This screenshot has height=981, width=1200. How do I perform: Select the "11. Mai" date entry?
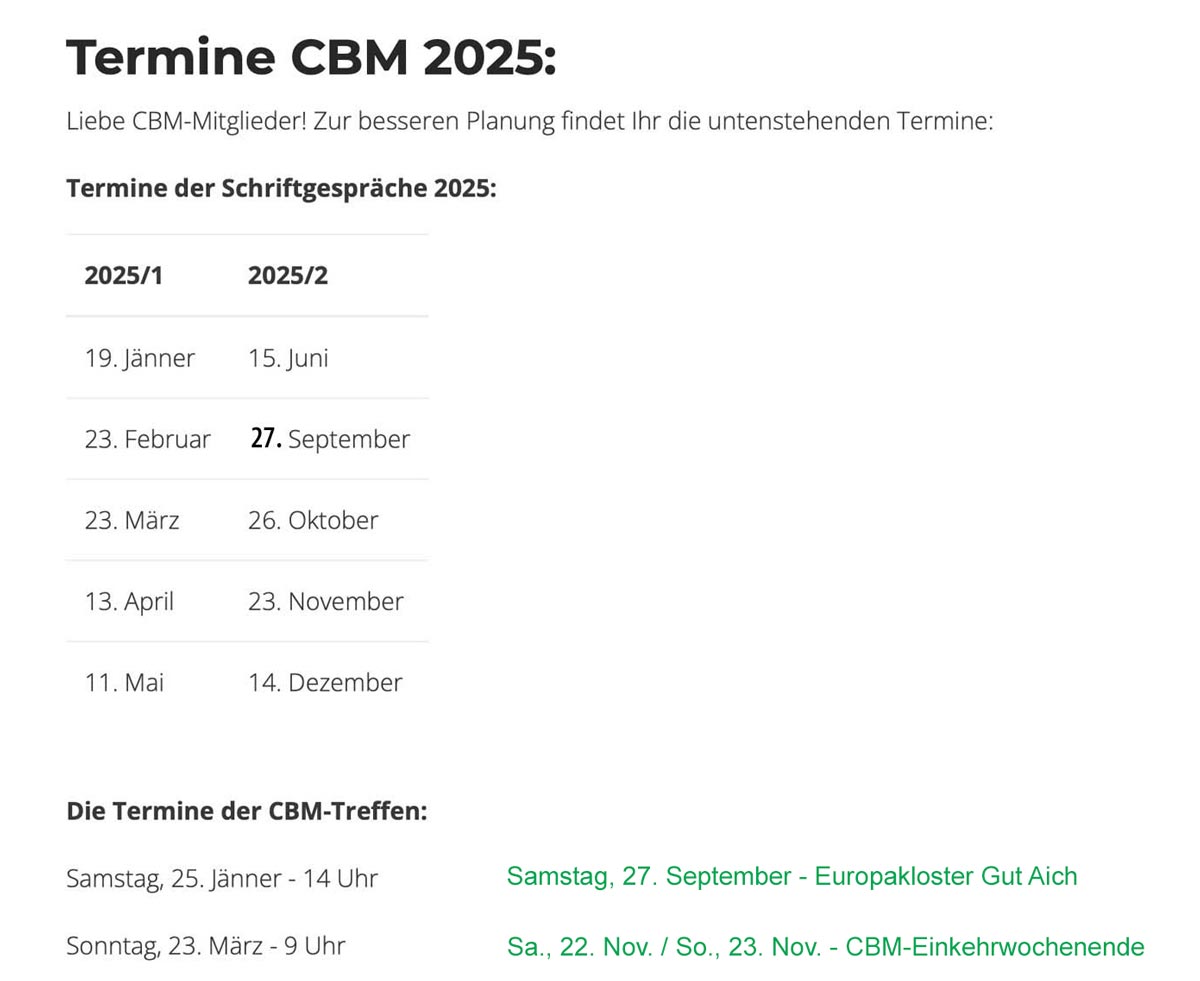pyautogui.click(x=124, y=682)
